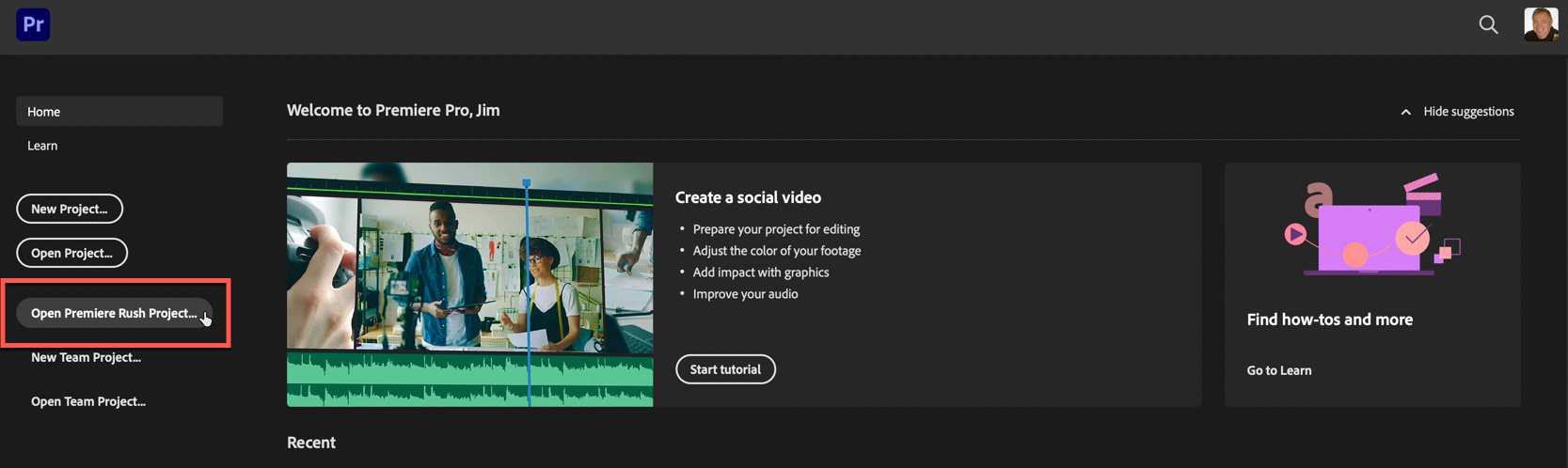1568x468 pixels.
Task: Click New Team Project
Action: [86, 357]
